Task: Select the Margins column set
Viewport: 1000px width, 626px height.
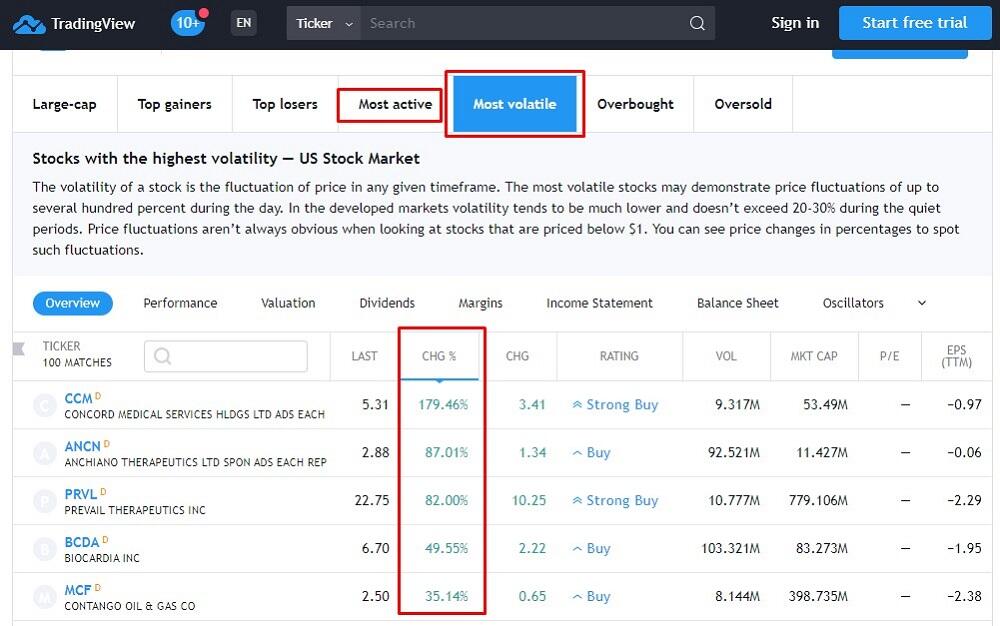Action: [480, 303]
